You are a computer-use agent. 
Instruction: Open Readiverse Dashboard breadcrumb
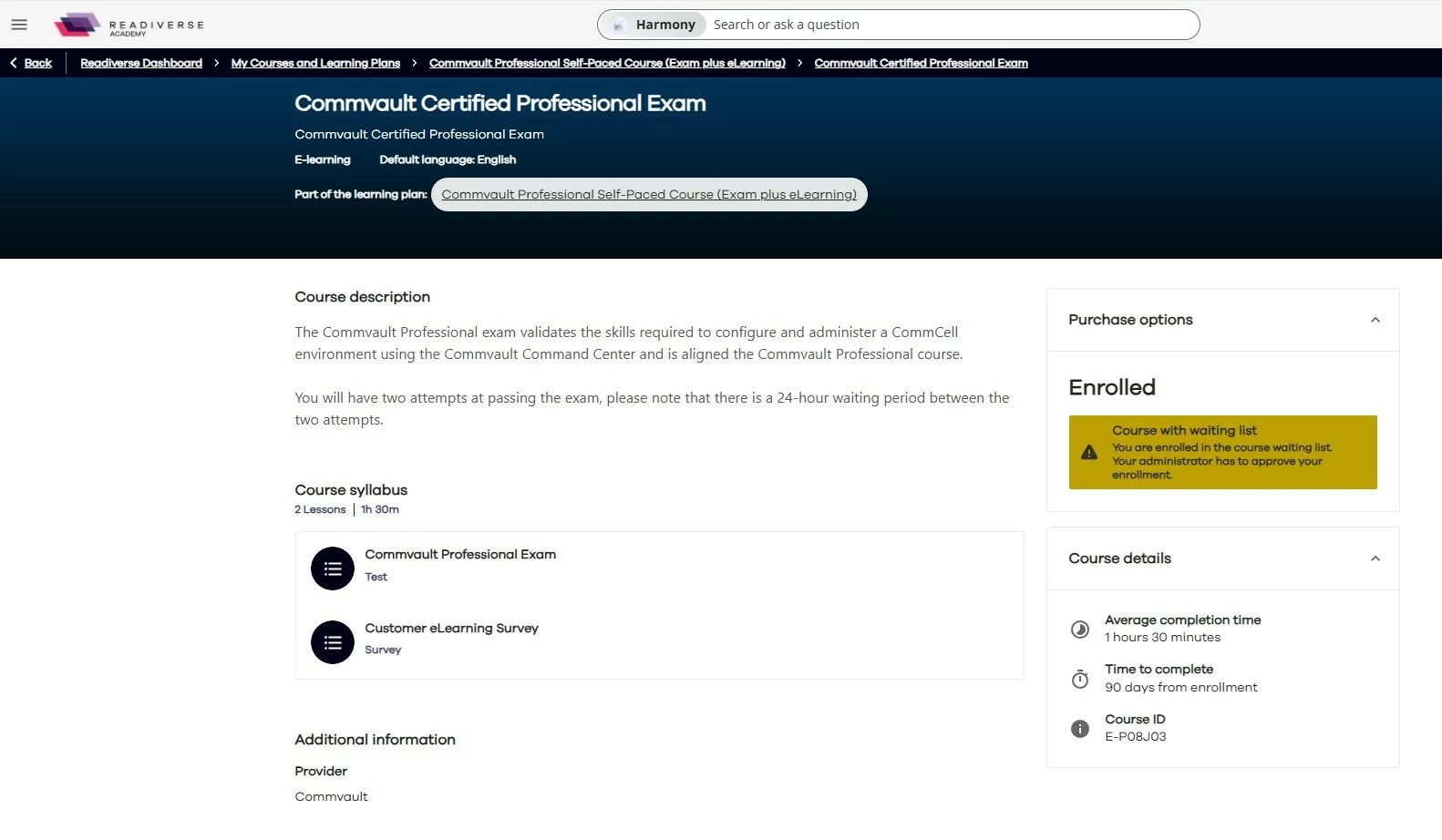coord(141,63)
